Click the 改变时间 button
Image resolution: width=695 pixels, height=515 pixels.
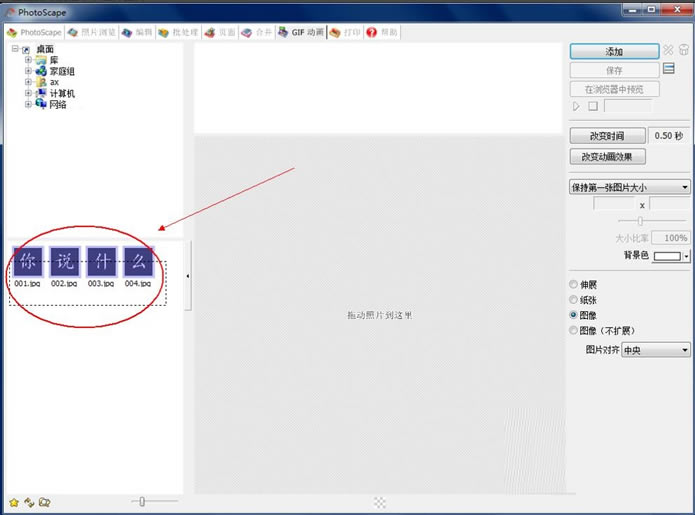[x=607, y=136]
